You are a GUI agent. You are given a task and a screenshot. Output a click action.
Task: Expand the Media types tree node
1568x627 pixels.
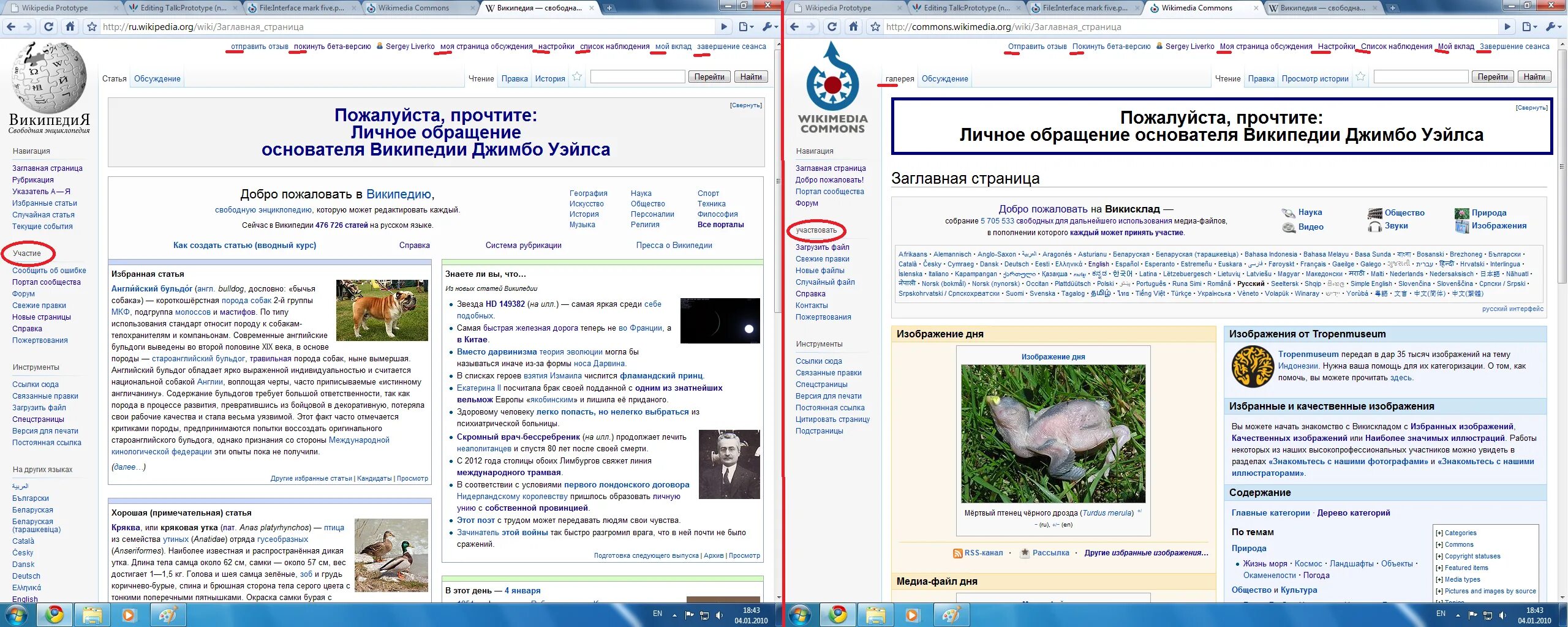pyautogui.click(x=1439, y=580)
